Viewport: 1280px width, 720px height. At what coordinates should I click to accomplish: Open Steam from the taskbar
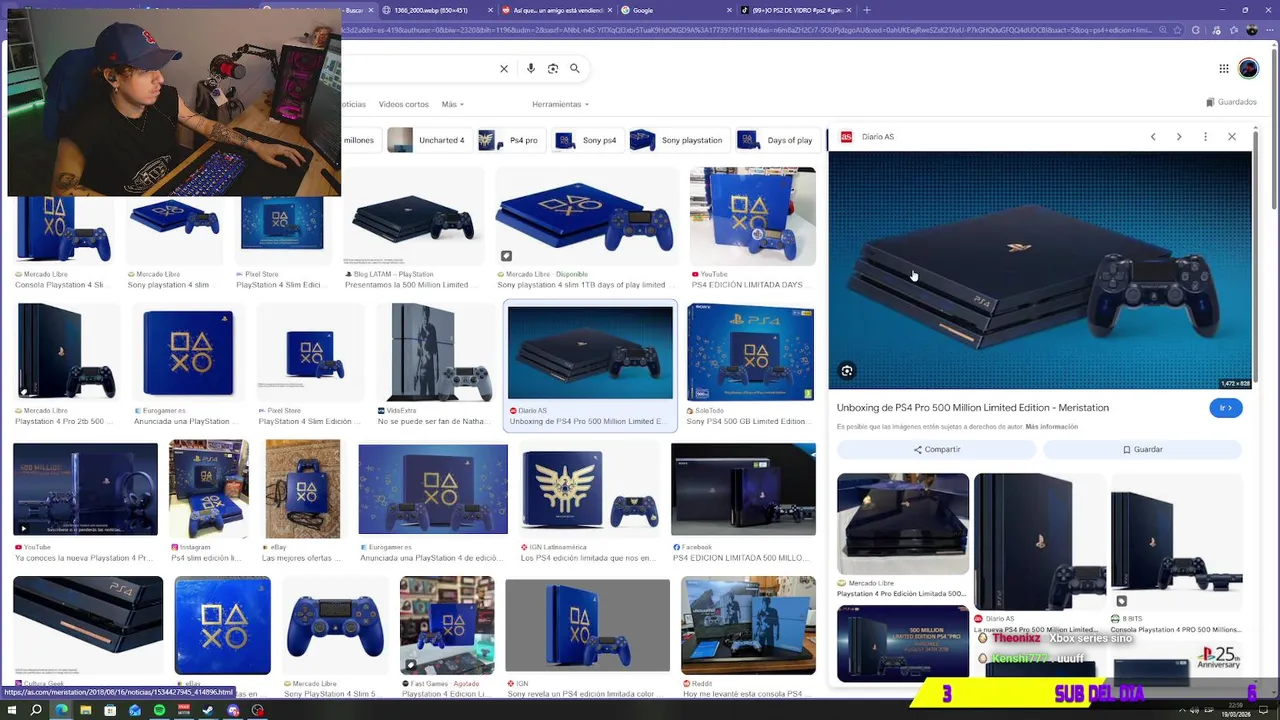(x=208, y=710)
